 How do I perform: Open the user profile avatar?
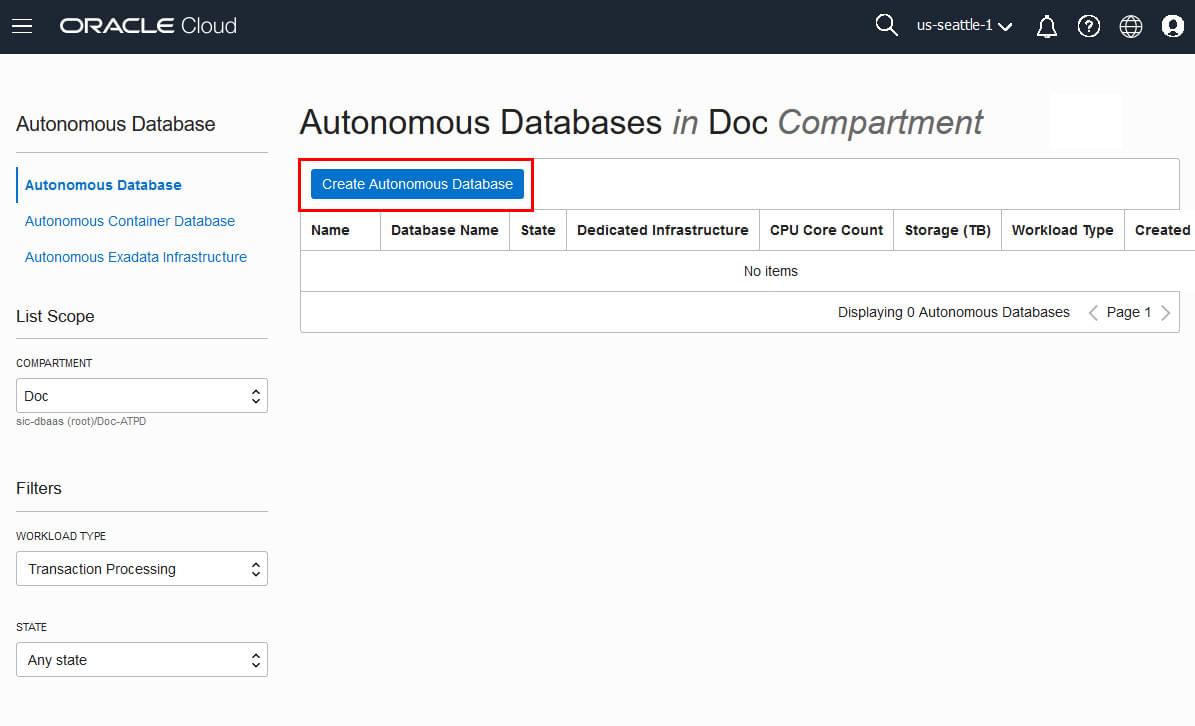pos(1172,26)
